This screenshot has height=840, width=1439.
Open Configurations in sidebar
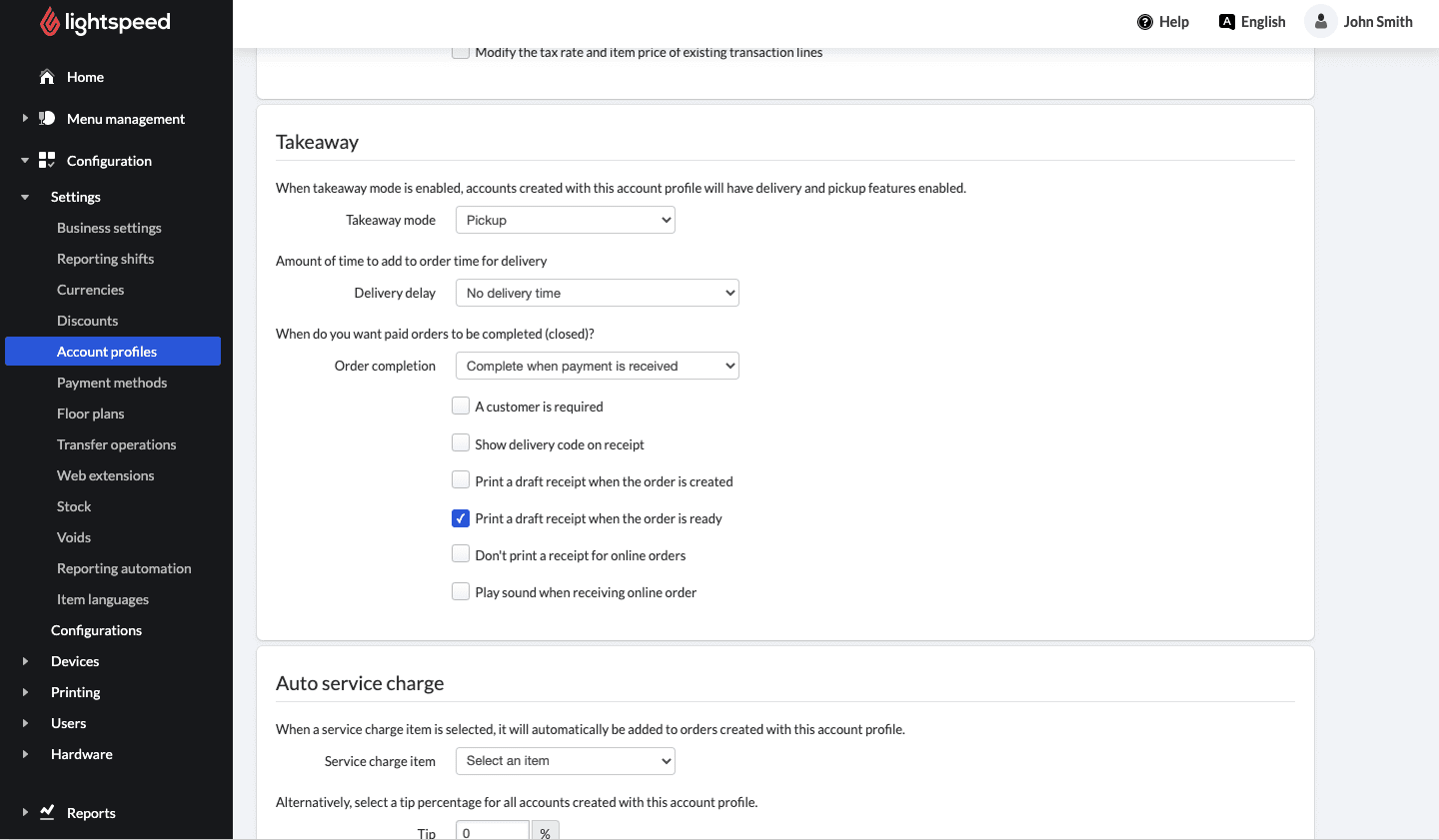96,630
